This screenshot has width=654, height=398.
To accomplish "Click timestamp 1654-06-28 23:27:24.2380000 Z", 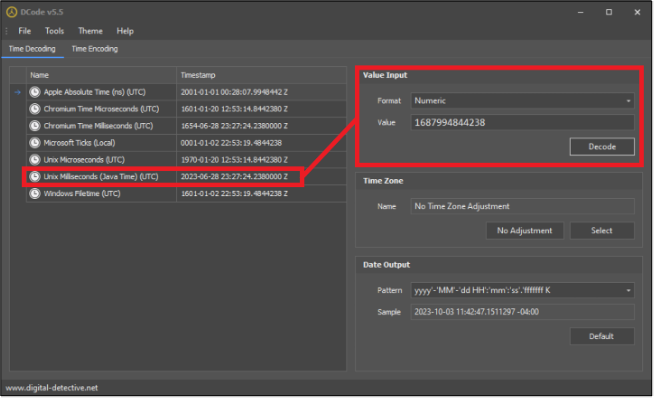I will [234, 126].
